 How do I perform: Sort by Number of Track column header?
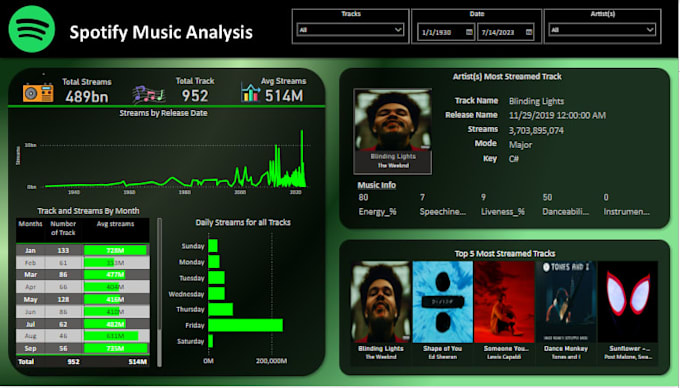click(63, 228)
